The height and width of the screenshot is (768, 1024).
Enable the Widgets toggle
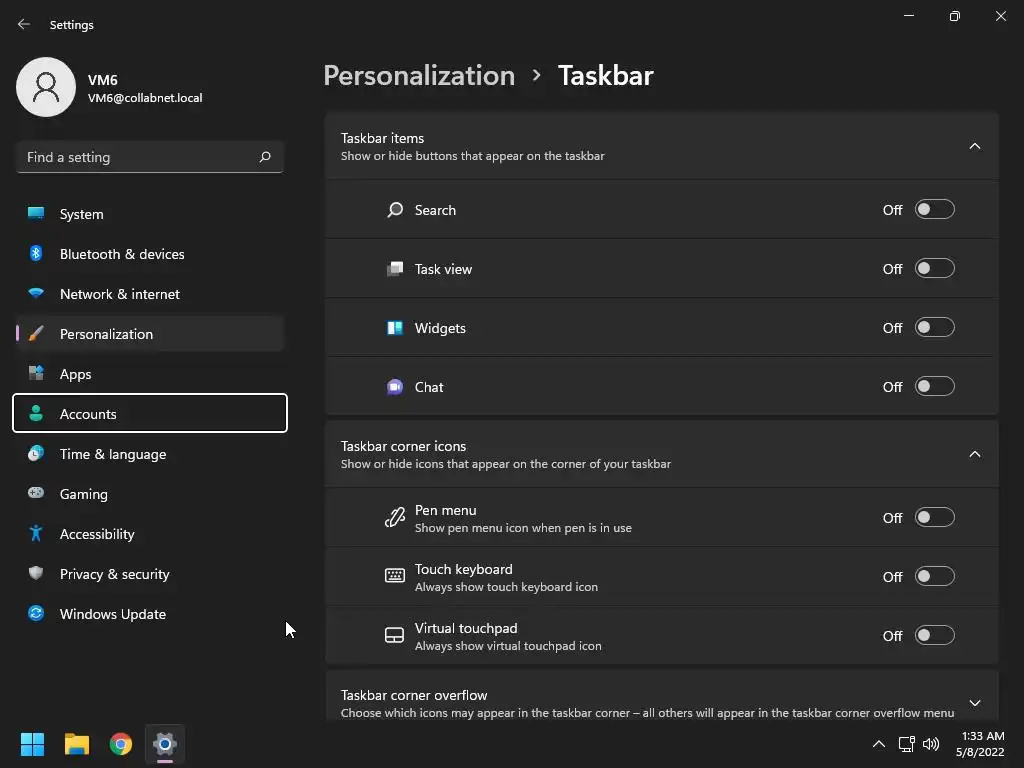point(934,328)
